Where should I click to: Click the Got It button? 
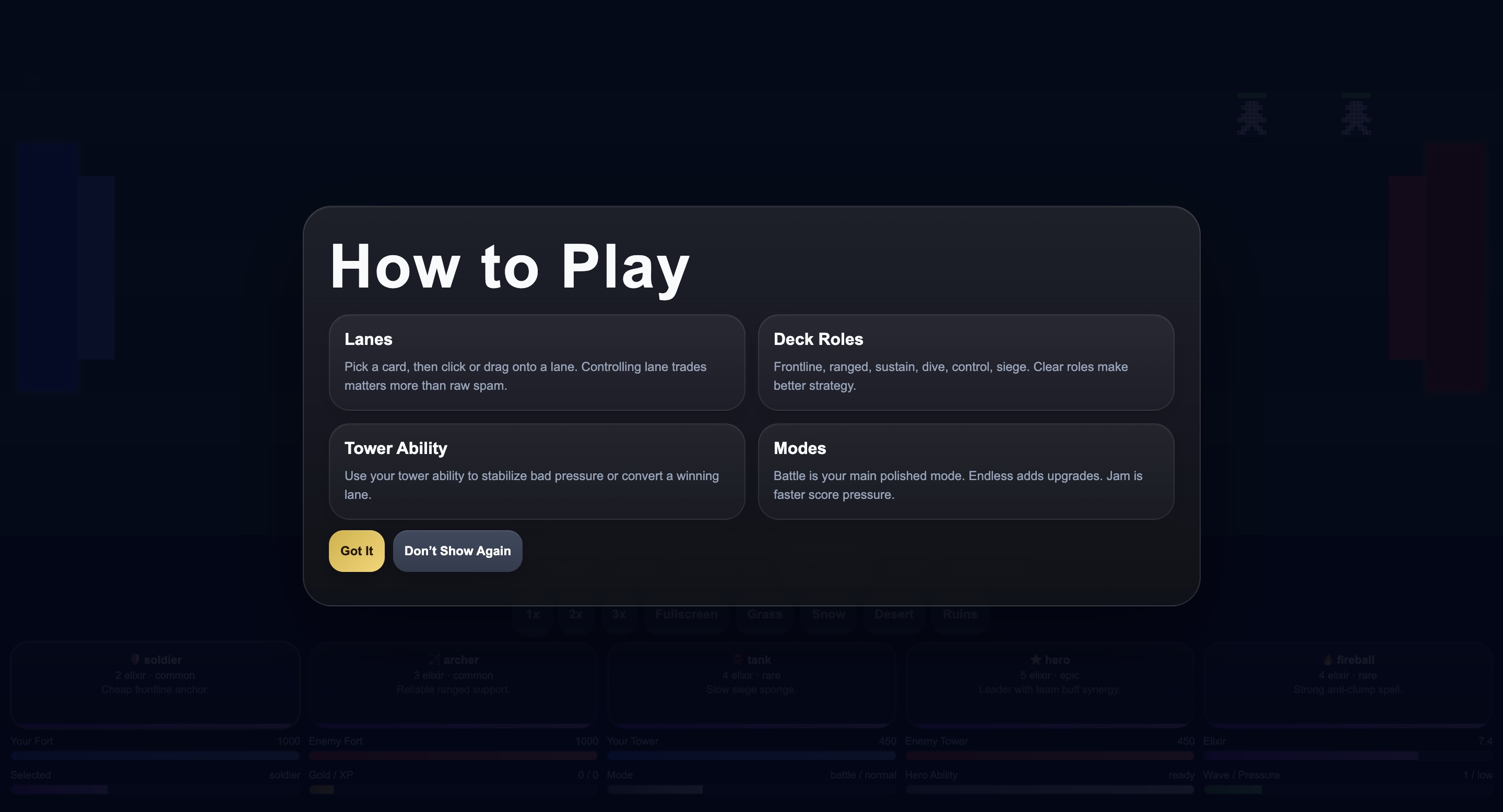click(x=357, y=551)
